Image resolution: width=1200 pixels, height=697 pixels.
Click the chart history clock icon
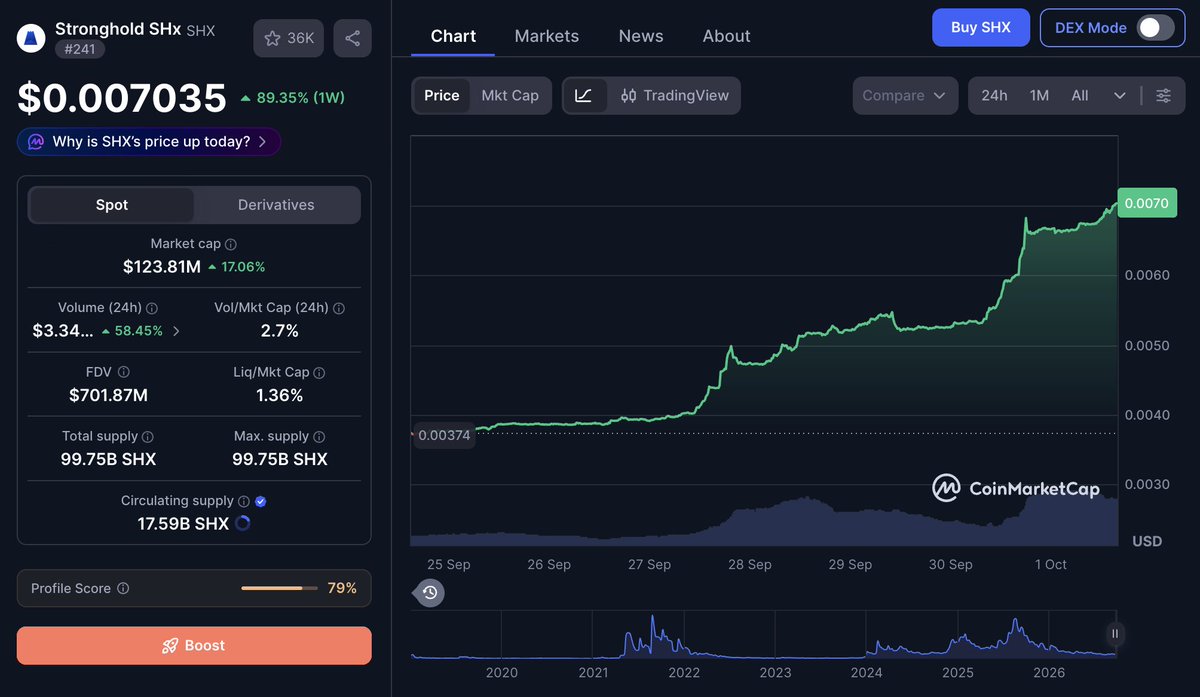click(x=429, y=593)
